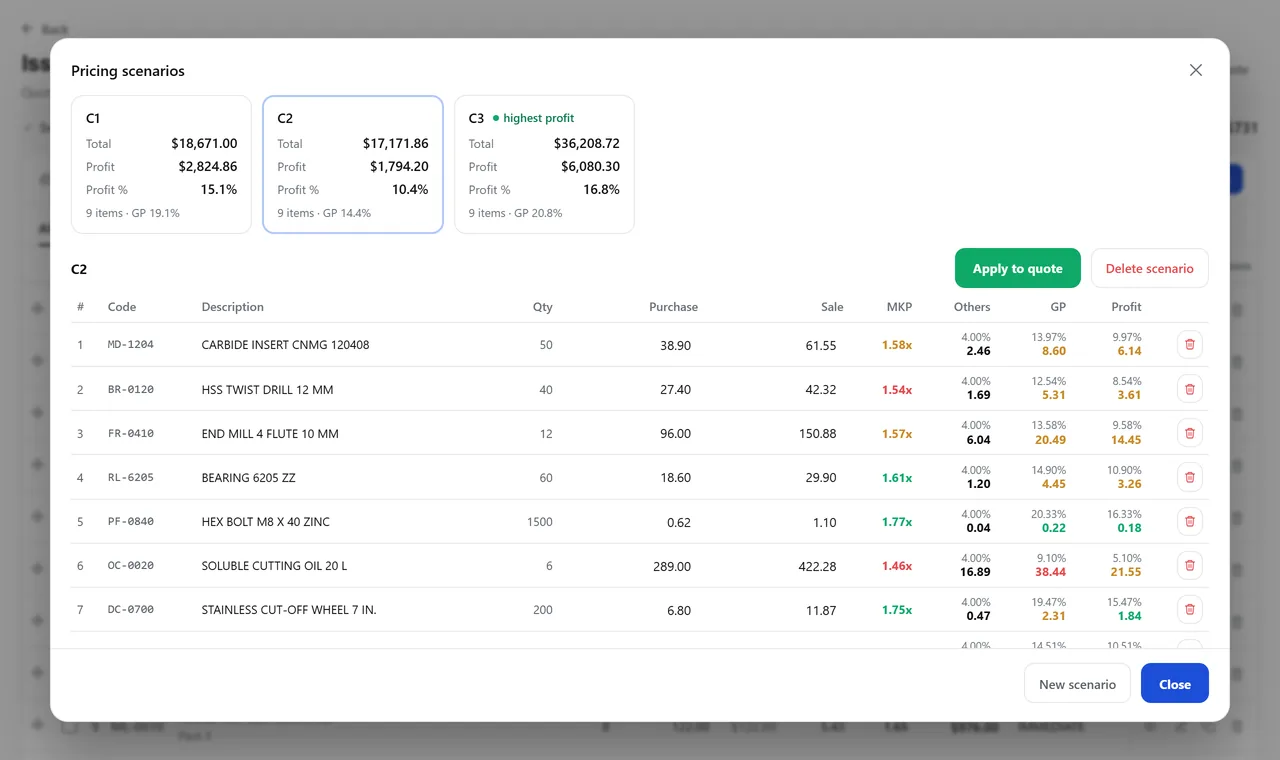Screen dimensions: 1280x760
Task: Click code FR-0410
Action: (131, 433)
